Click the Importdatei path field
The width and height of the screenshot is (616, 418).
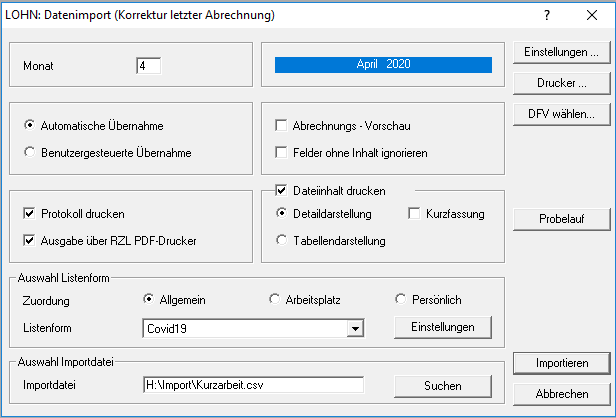[253, 385]
